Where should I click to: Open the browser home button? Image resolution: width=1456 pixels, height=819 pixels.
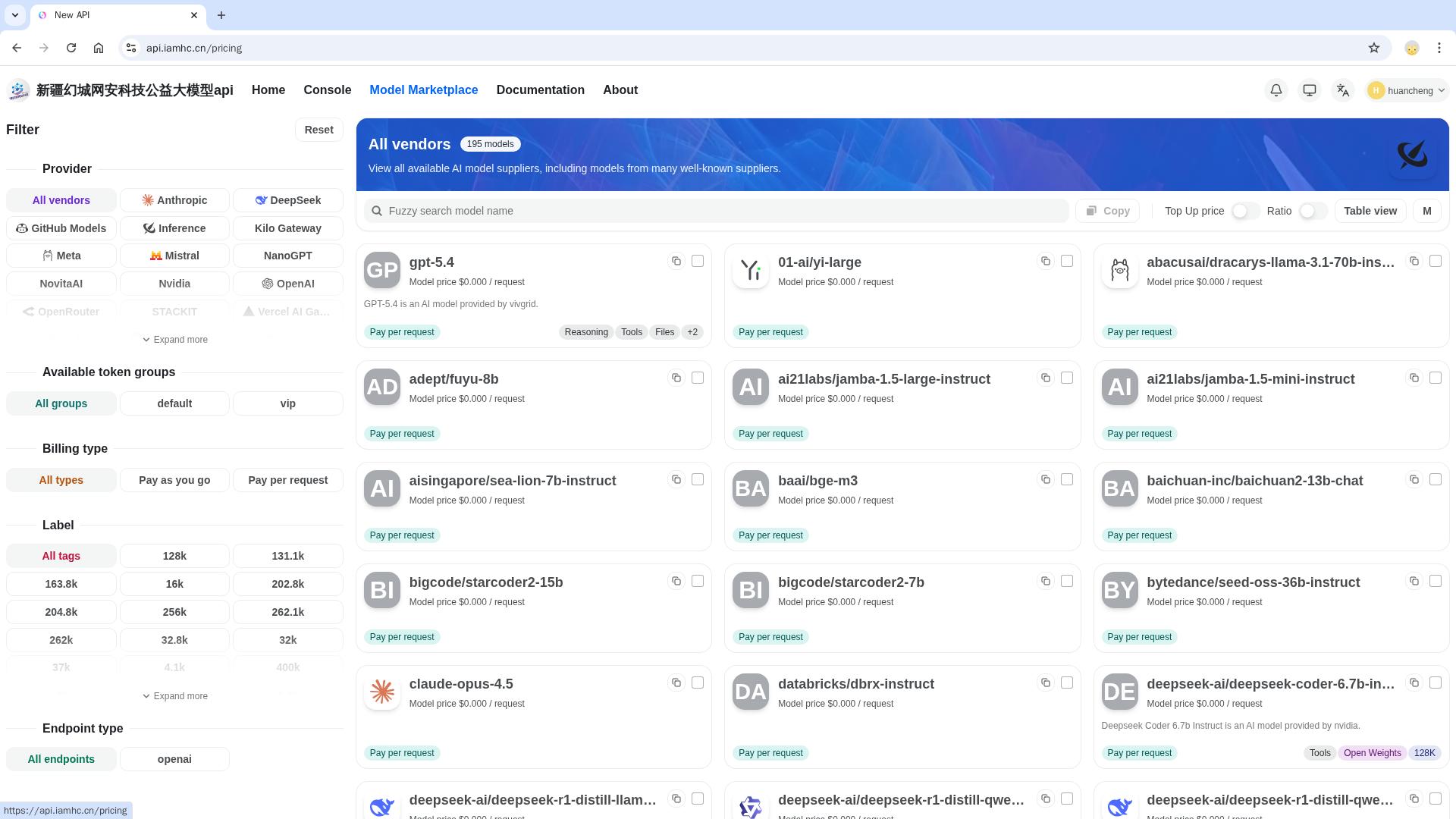[99, 48]
